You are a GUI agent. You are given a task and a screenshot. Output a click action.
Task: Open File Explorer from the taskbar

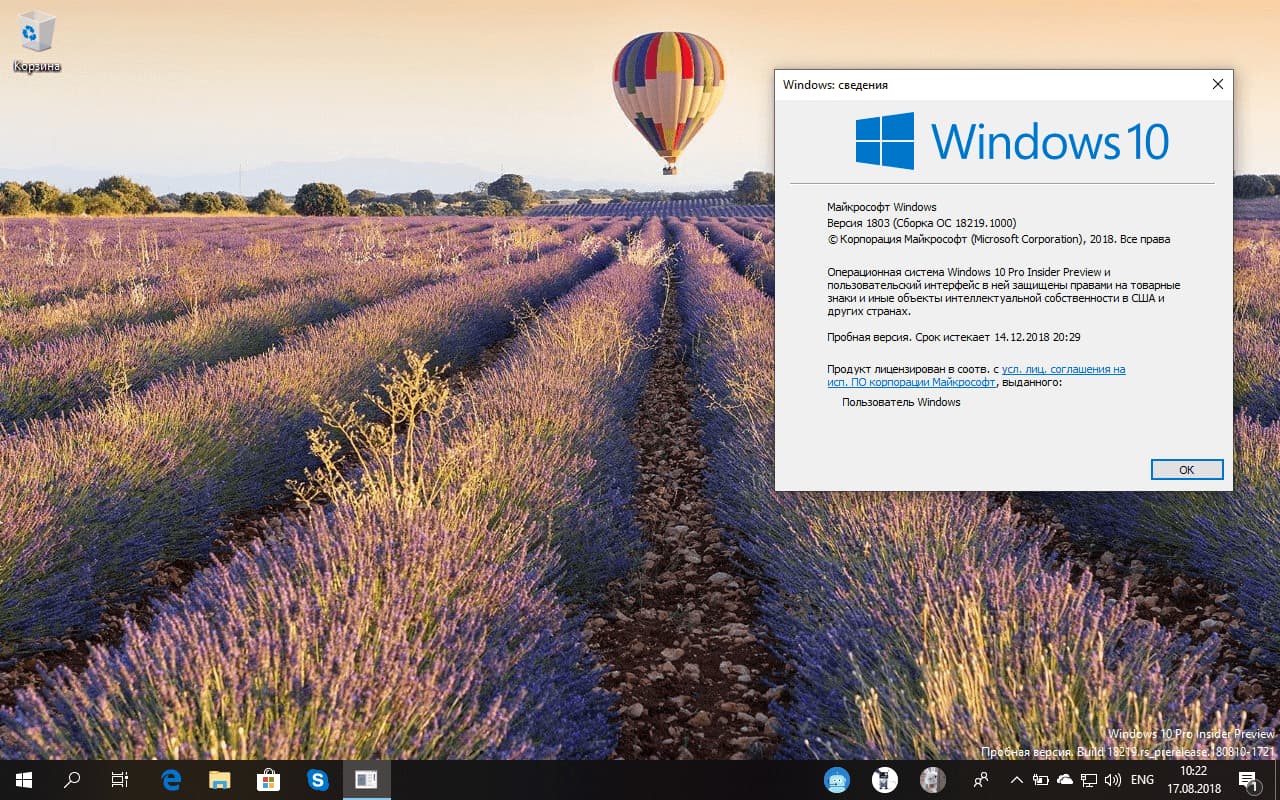pyautogui.click(x=220, y=779)
